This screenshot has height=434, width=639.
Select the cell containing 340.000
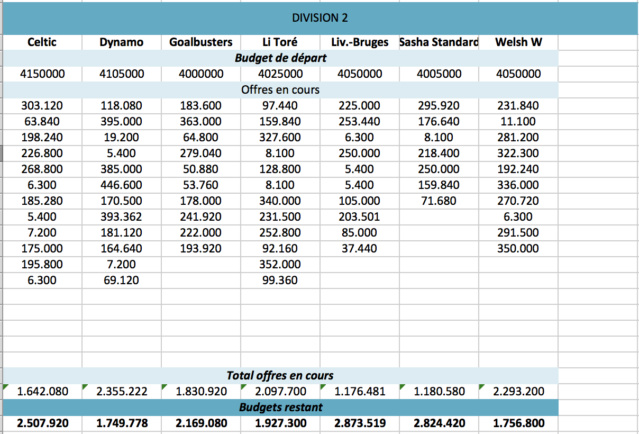click(x=280, y=201)
